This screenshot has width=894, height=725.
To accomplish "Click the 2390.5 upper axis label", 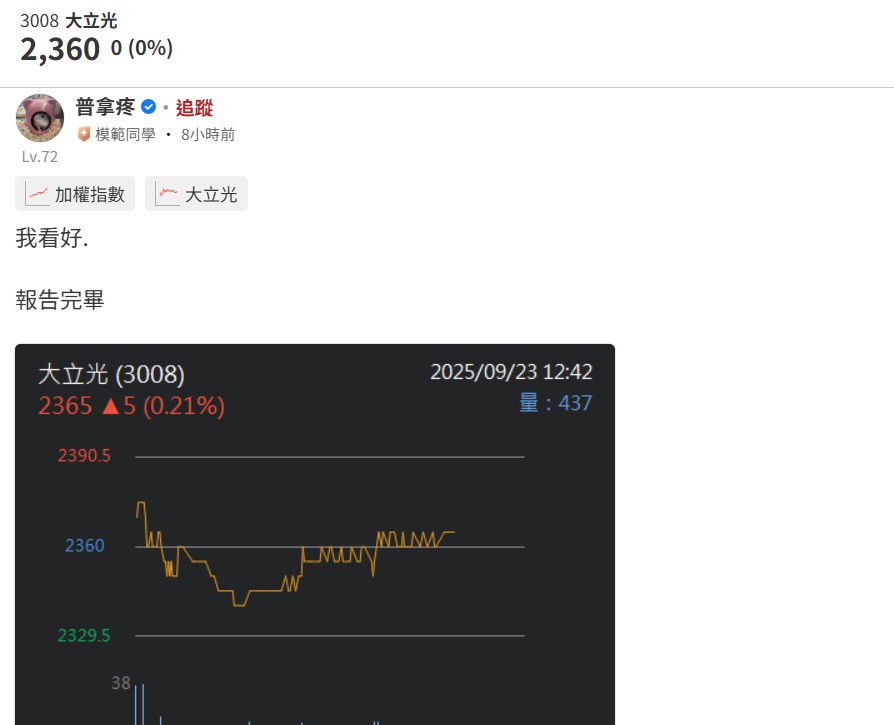I will pos(84,455).
